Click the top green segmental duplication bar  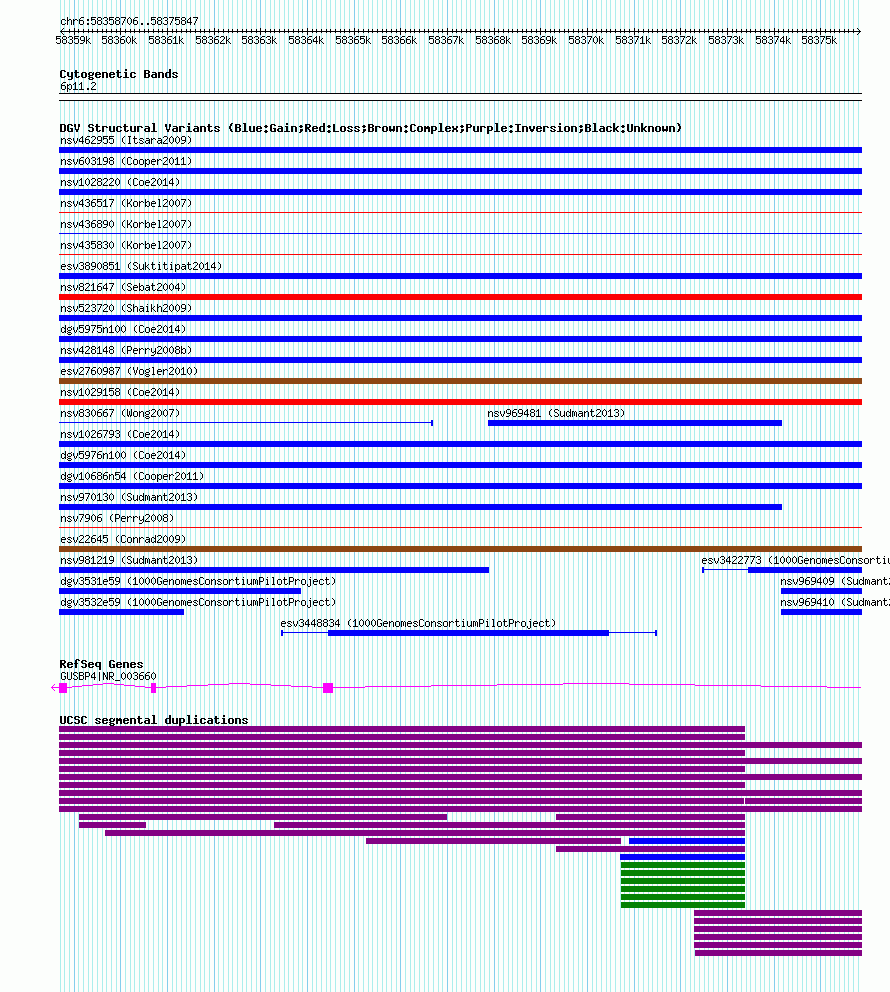click(x=683, y=865)
